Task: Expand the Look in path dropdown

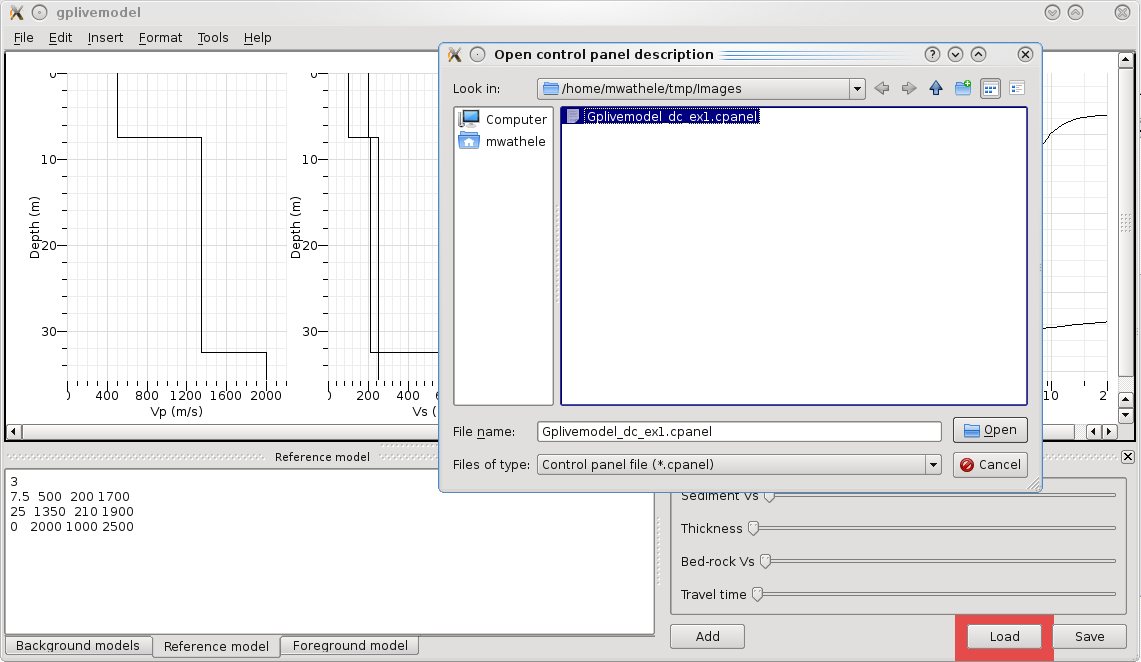Action: click(x=857, y=89)
